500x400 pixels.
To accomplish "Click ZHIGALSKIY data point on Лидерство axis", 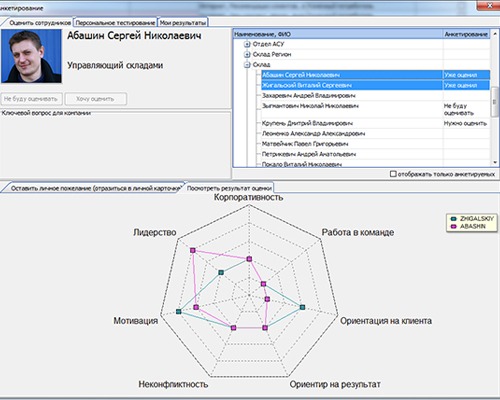I will pyautogui.click(x=221, y=272).
